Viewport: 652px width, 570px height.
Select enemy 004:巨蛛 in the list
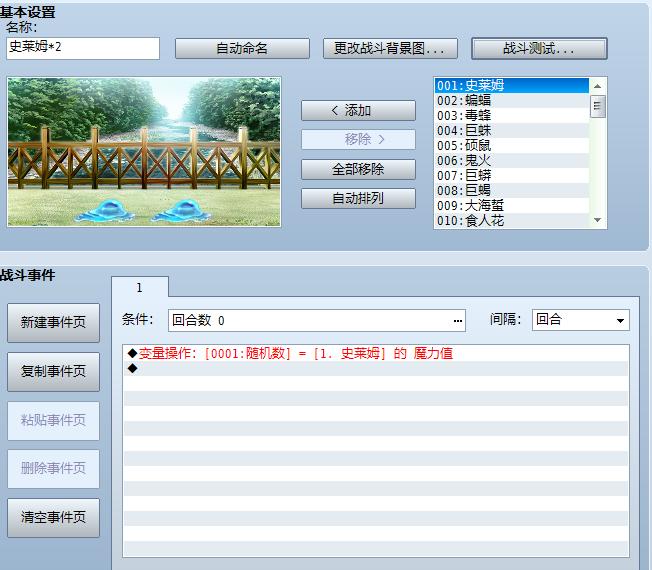point(512,131)
